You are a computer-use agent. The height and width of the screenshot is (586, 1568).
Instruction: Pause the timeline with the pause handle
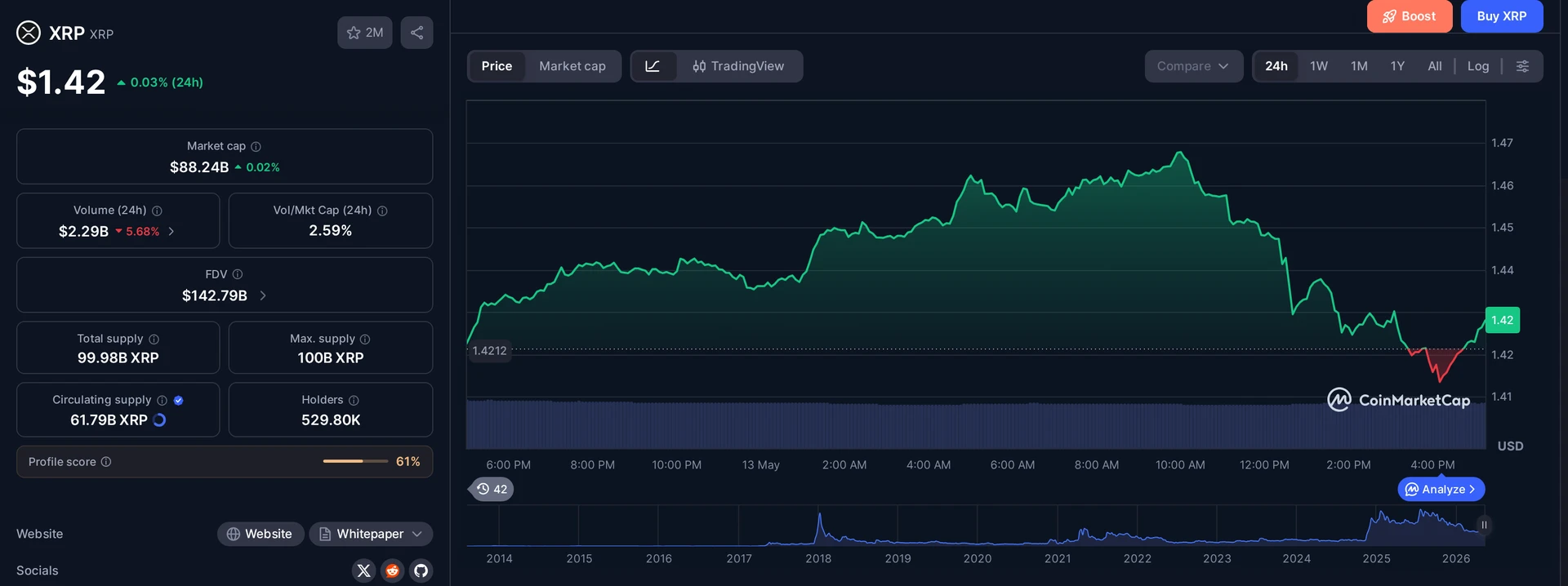(x=1484, y=525)
